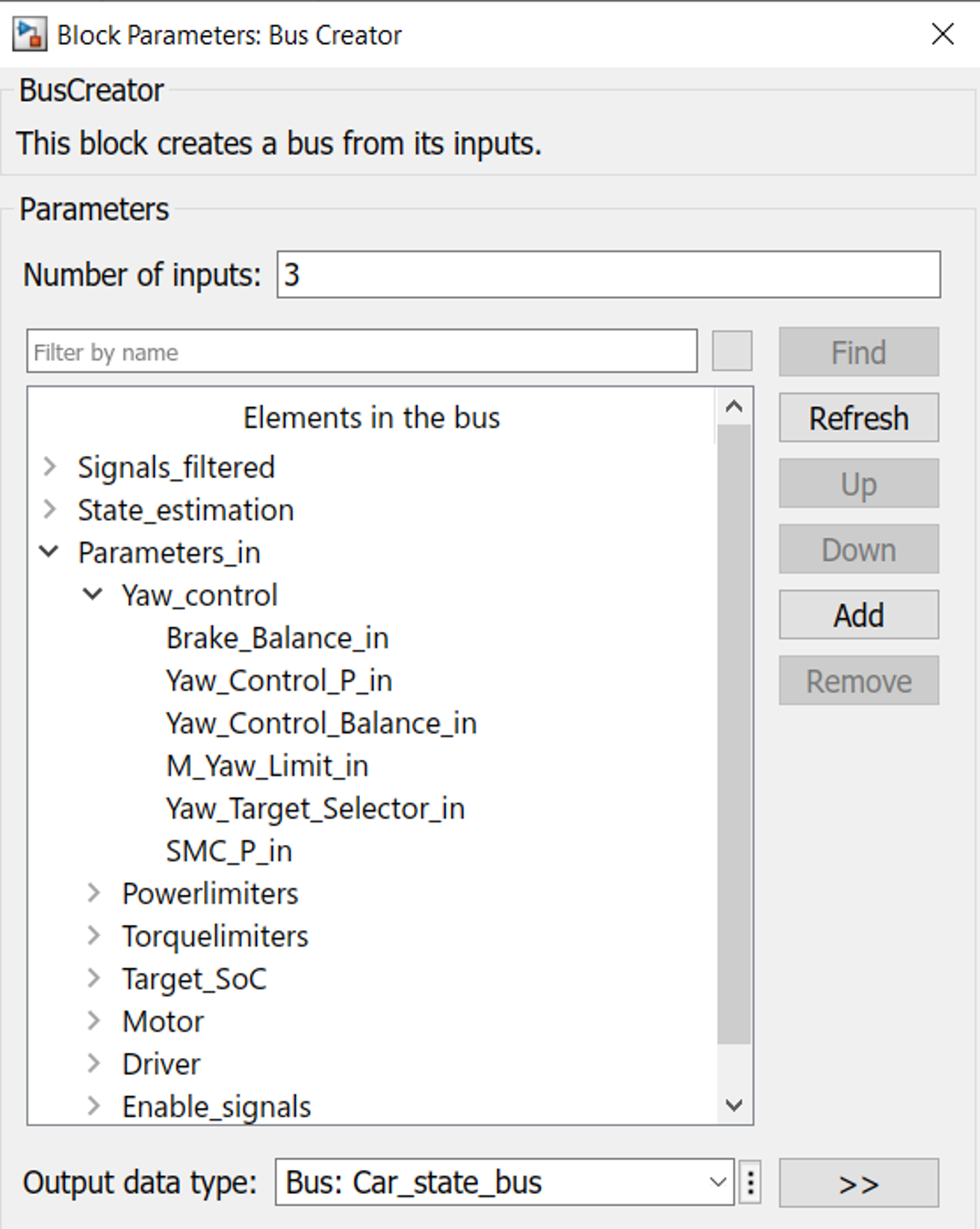Click the Down button
Image resolution: width=980 pixels, height=1229 pixels.
click(859, 549)
